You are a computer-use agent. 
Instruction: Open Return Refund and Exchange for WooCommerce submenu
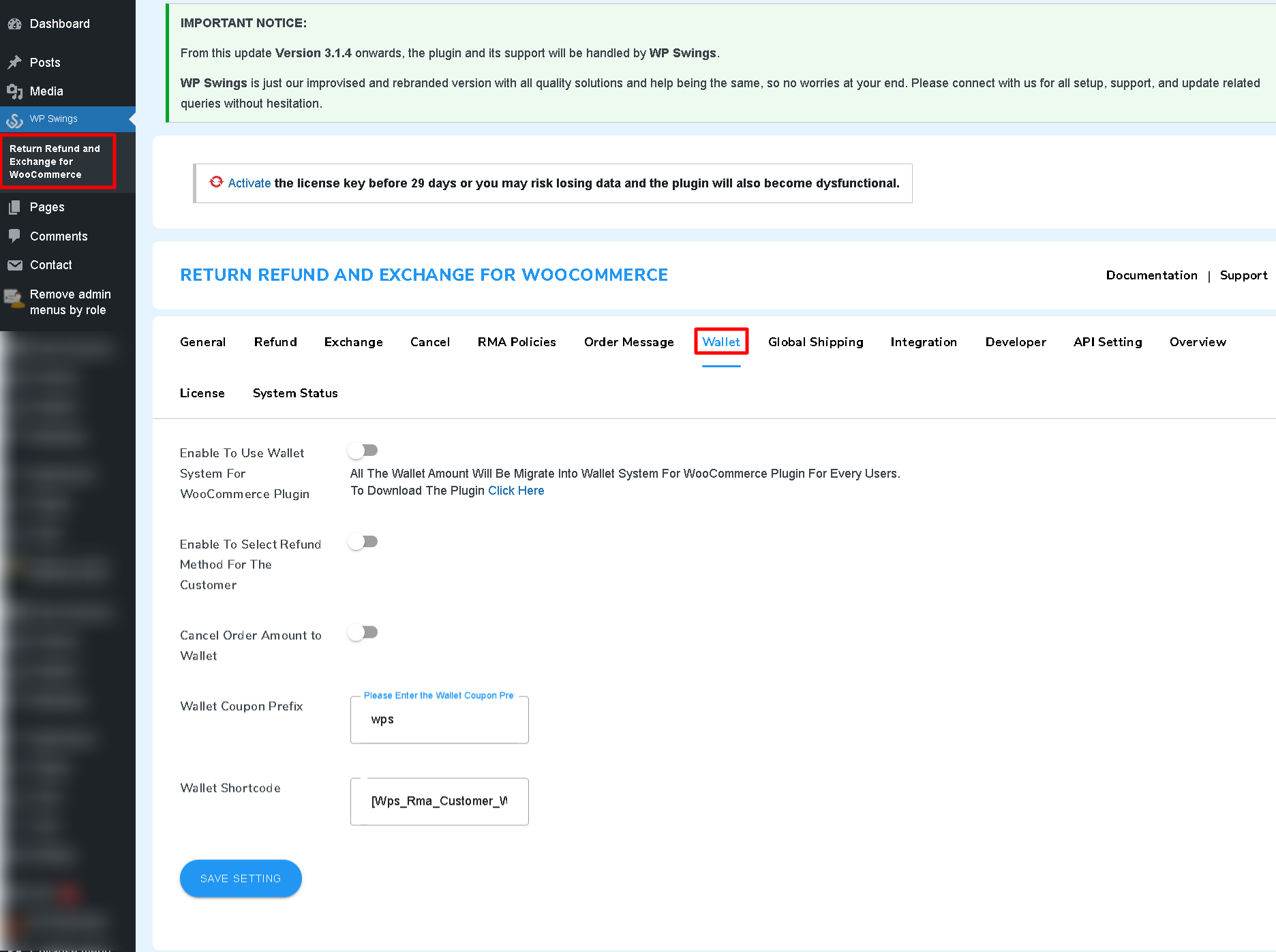(55, 162)
